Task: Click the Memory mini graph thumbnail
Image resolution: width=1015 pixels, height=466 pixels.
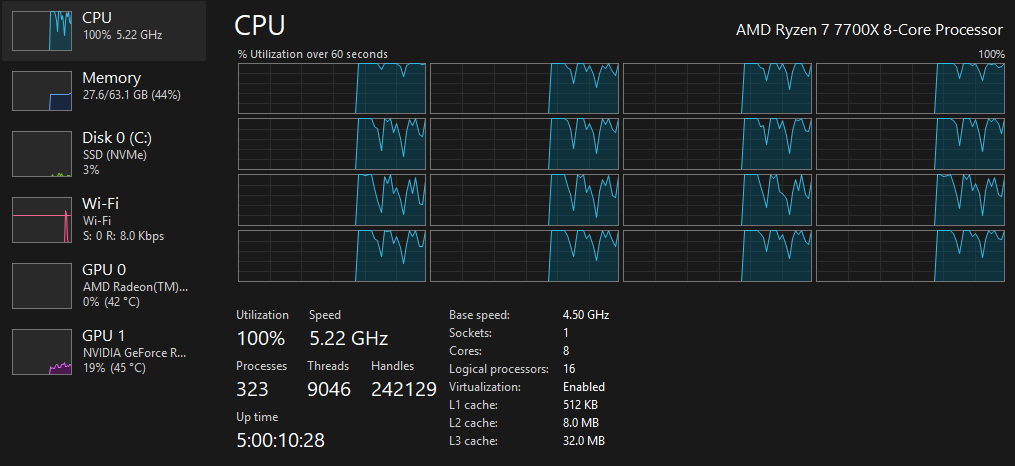Action: [x=42, y=91]
